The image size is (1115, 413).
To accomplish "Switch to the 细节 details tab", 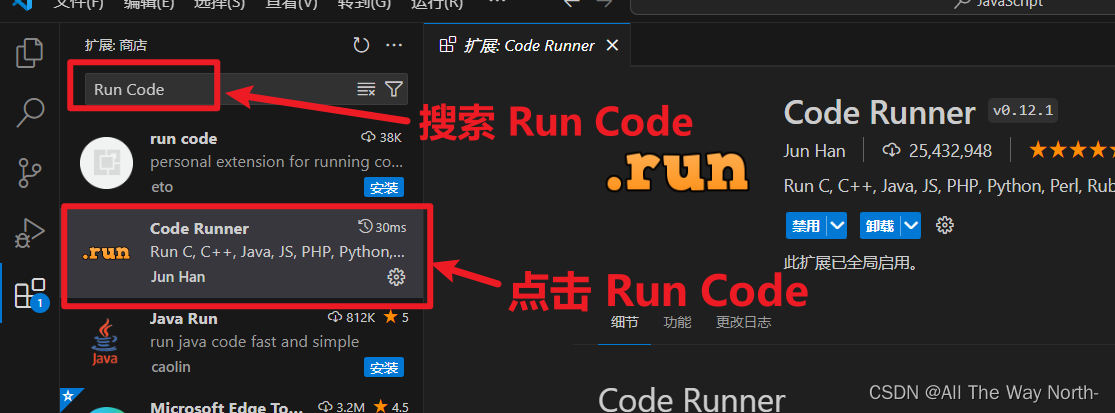I will [624, 322].
